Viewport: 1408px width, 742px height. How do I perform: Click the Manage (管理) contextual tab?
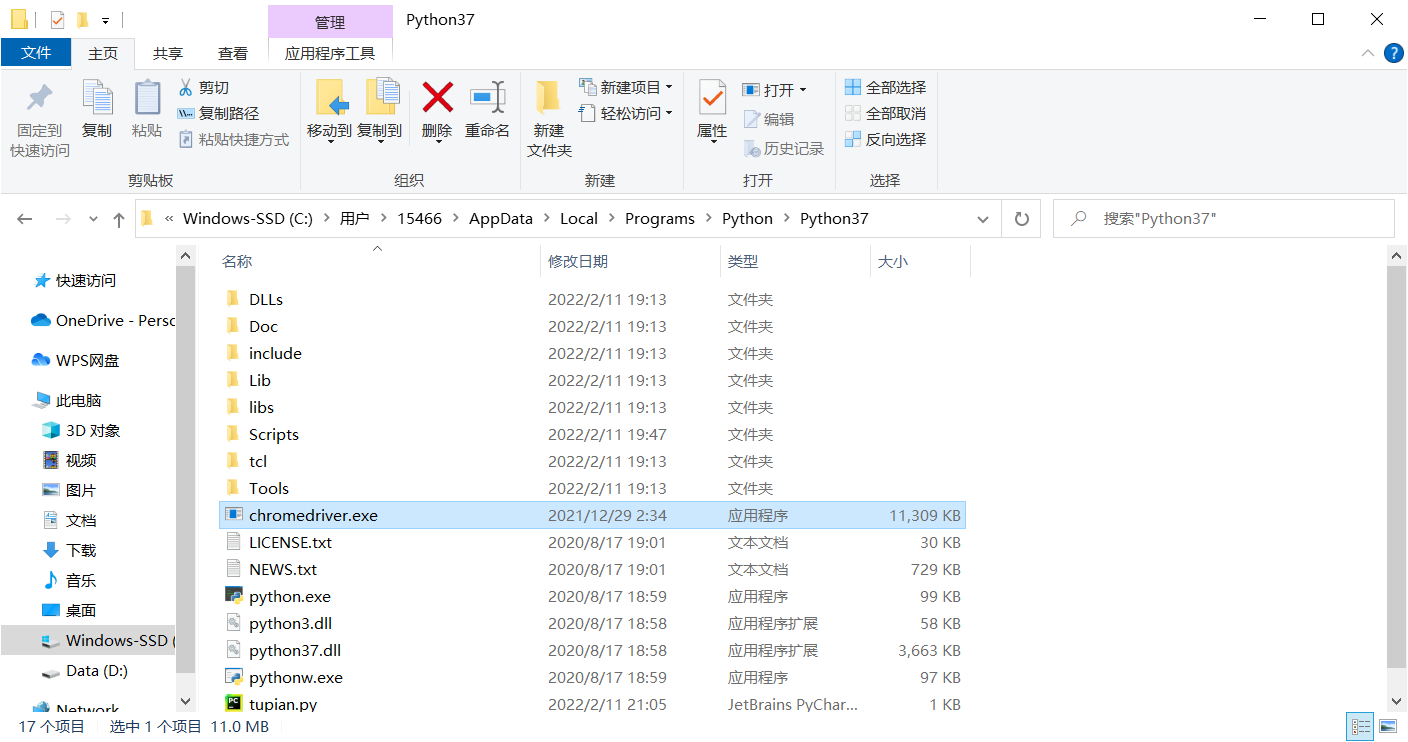[330, 22]
